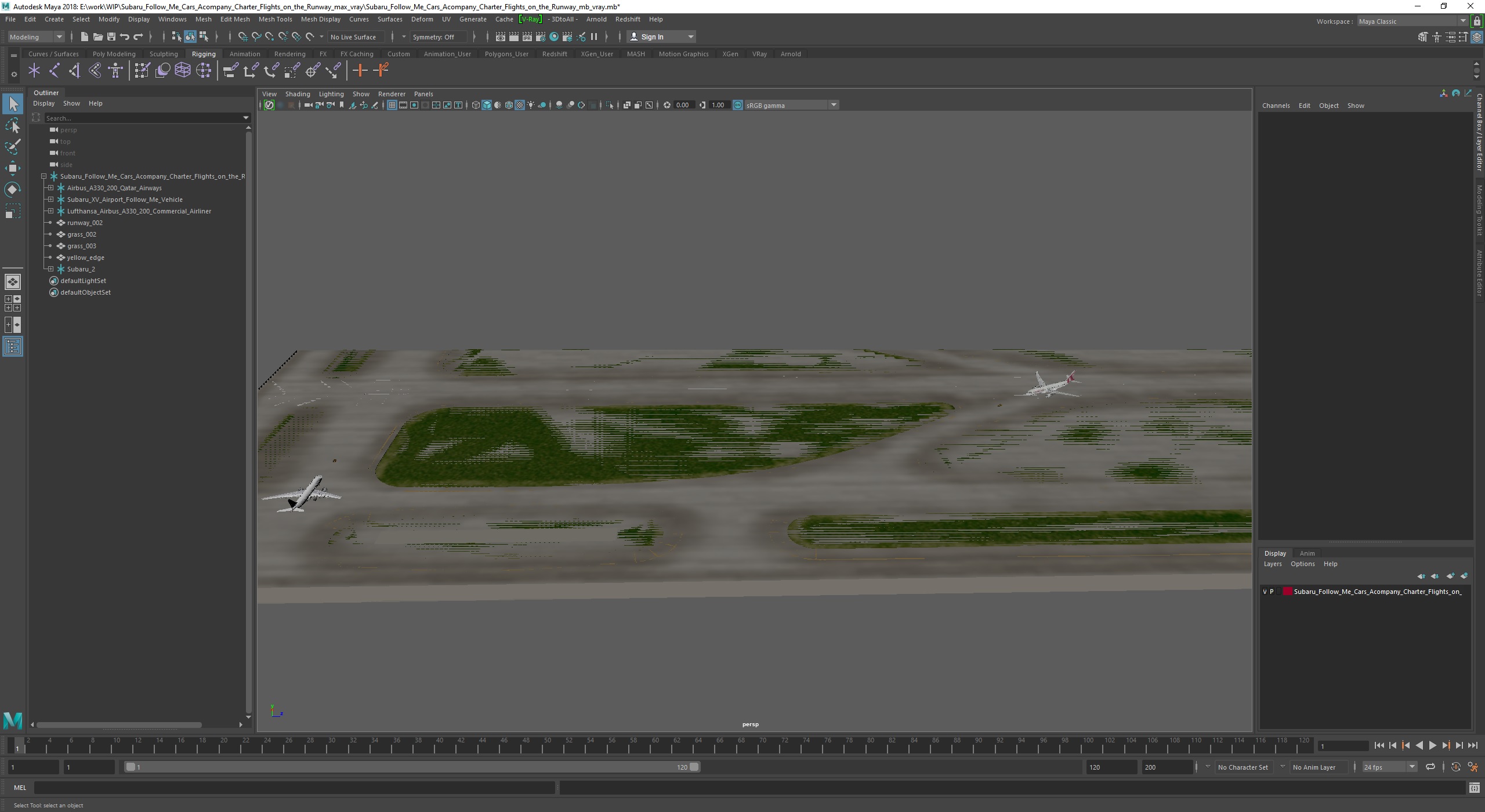Open the Modeling menu set dropdown
Screen dimensions: 1485x812
click(35, 37)
